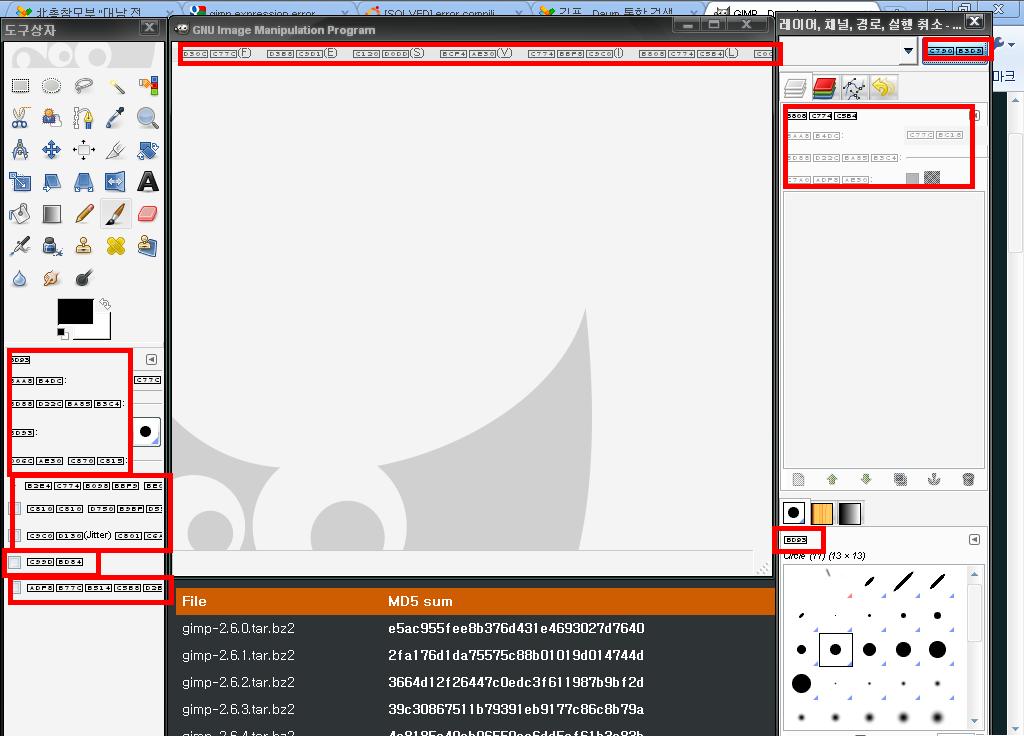Select the Perspective Clone tool
This screenshot has height=736, width=1024.
(148, 246)
